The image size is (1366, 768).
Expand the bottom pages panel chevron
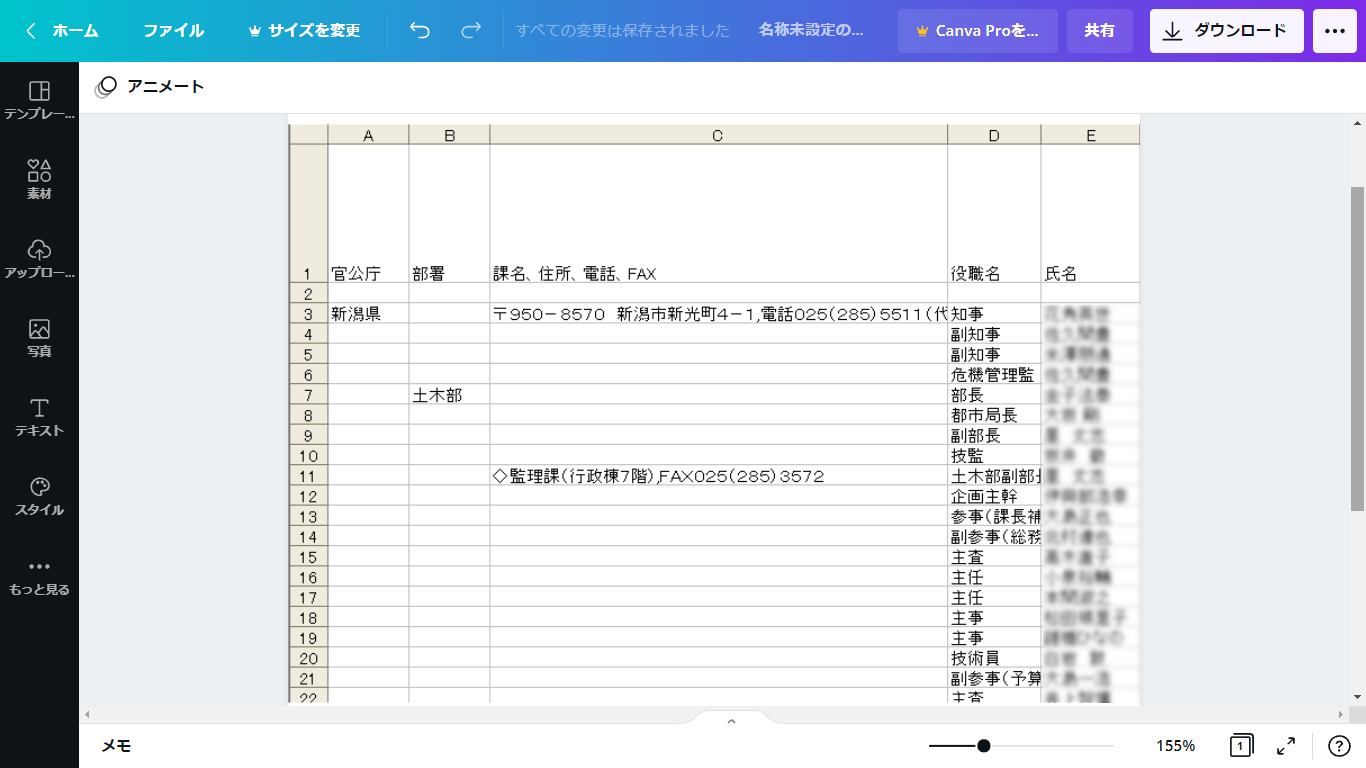(731, 720)
